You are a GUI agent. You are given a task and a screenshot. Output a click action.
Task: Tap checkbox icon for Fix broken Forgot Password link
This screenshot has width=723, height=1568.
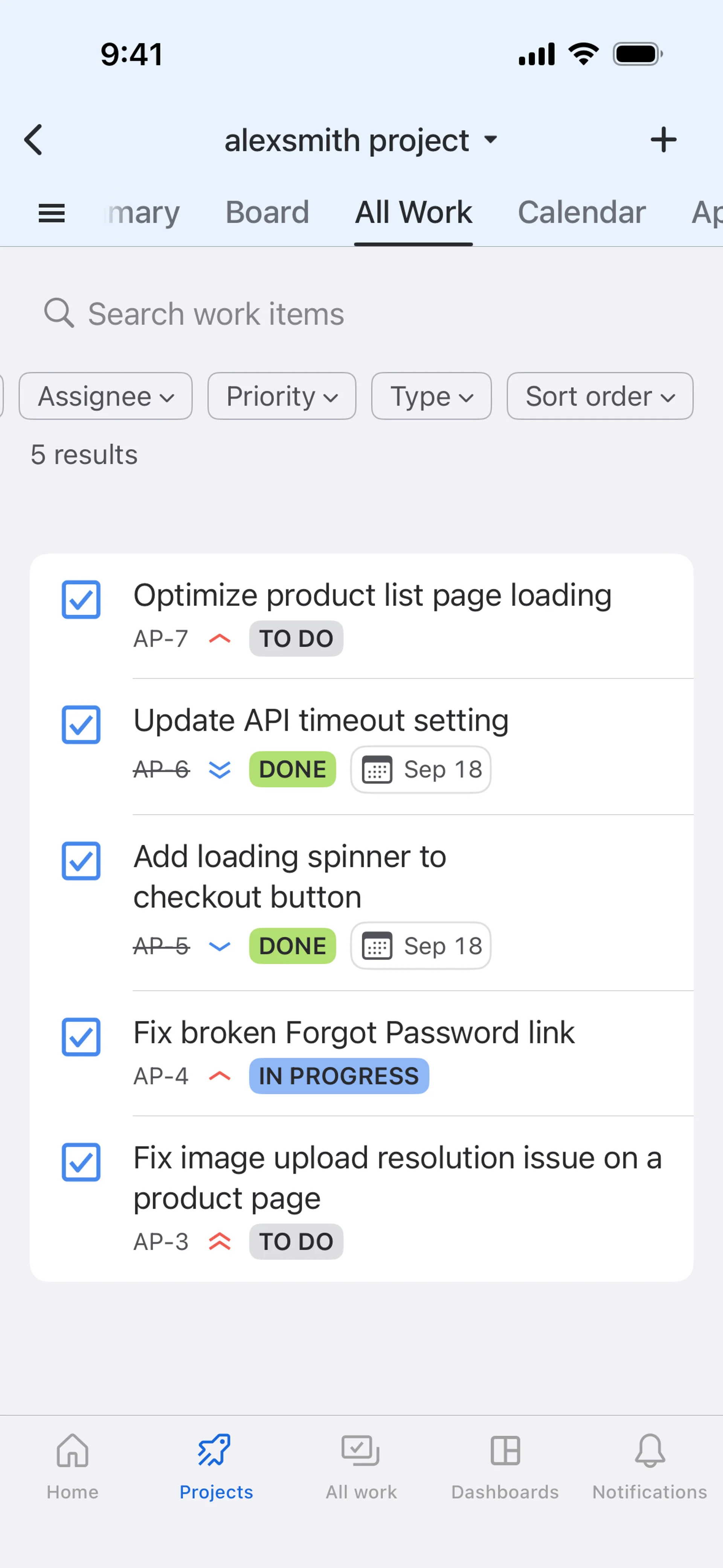coord(81,1037)
